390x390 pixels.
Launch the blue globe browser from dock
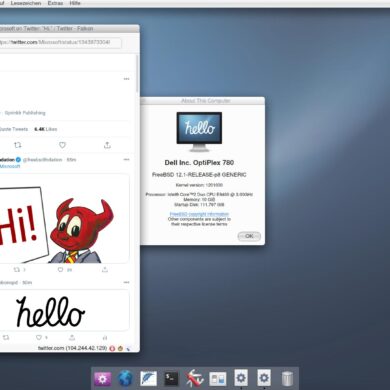click(x=125, y=379)
